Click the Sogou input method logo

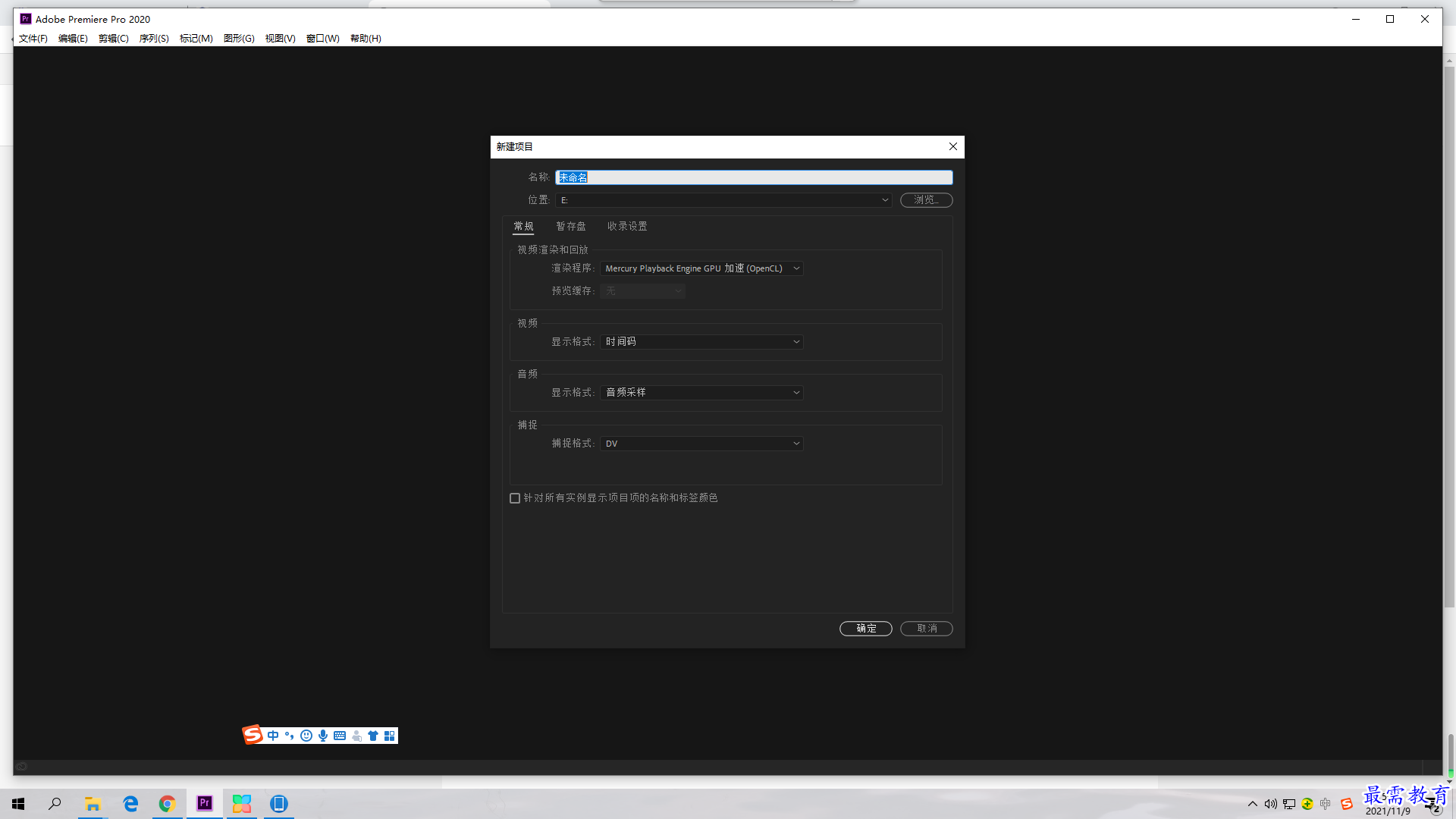[x=253, y=735]
